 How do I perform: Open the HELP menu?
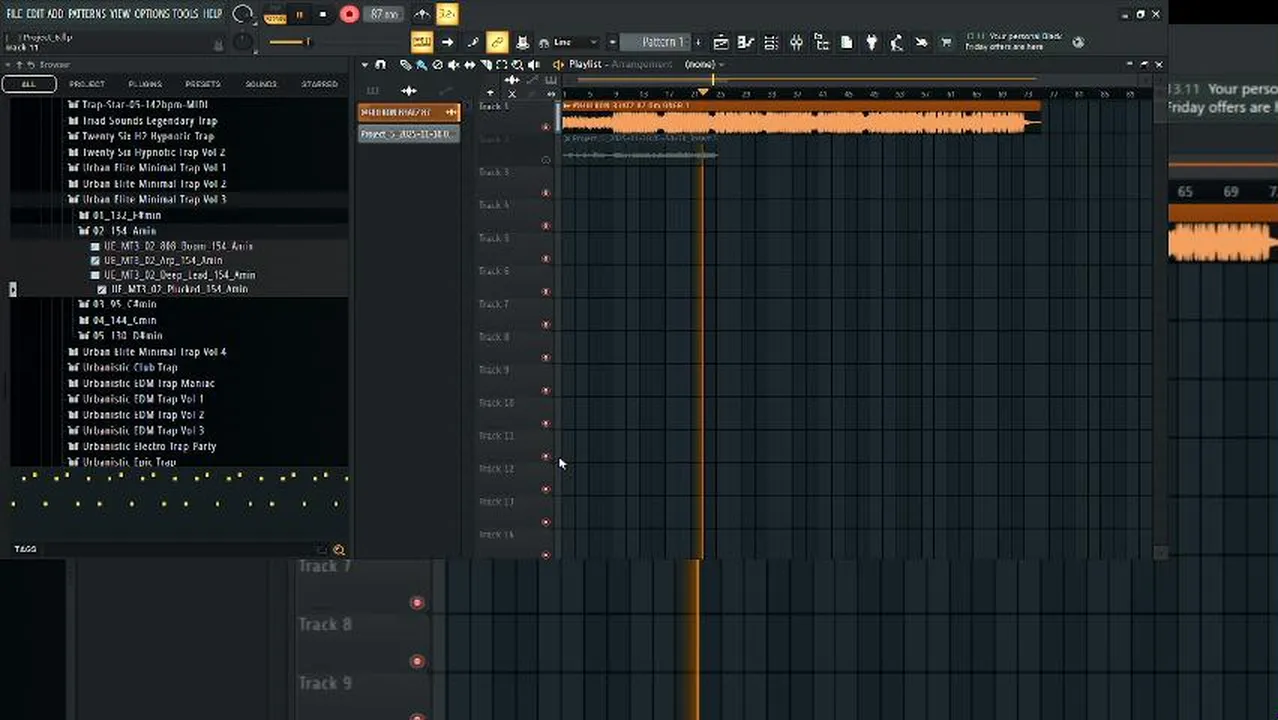[x=213, y=13]
